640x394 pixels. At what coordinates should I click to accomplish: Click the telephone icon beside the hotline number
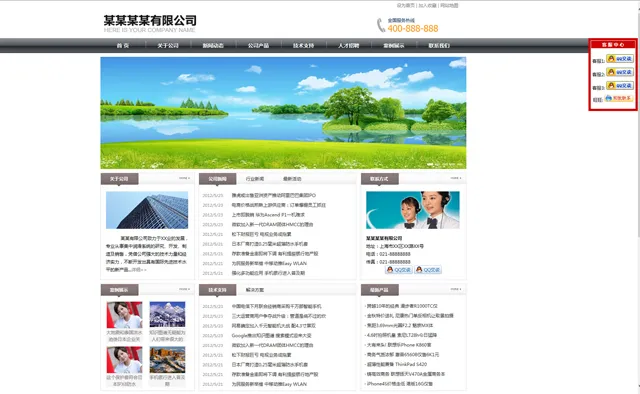coord(380,25)
